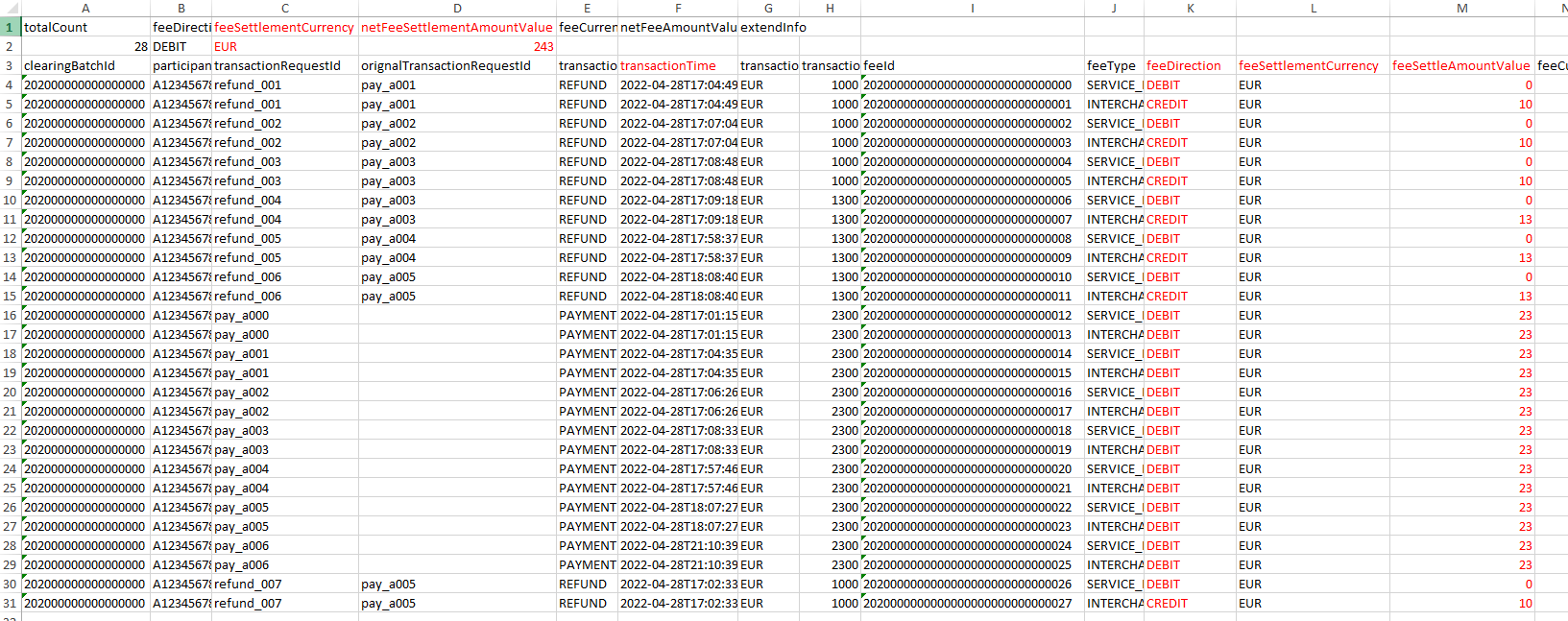Select the red transactionTime header cell
Viewport: 1568px width, 621px height.
[x=678, y=65]
